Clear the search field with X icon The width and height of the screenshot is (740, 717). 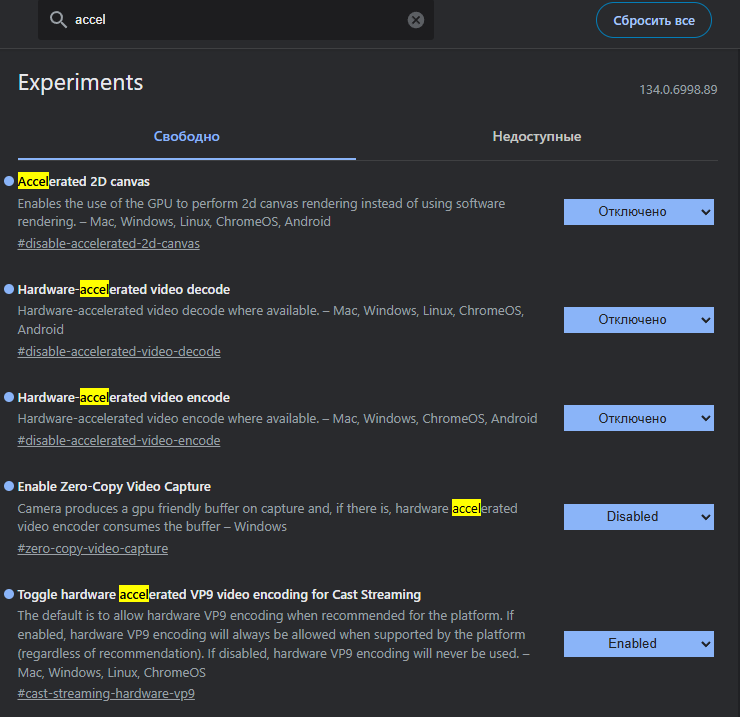416,20
